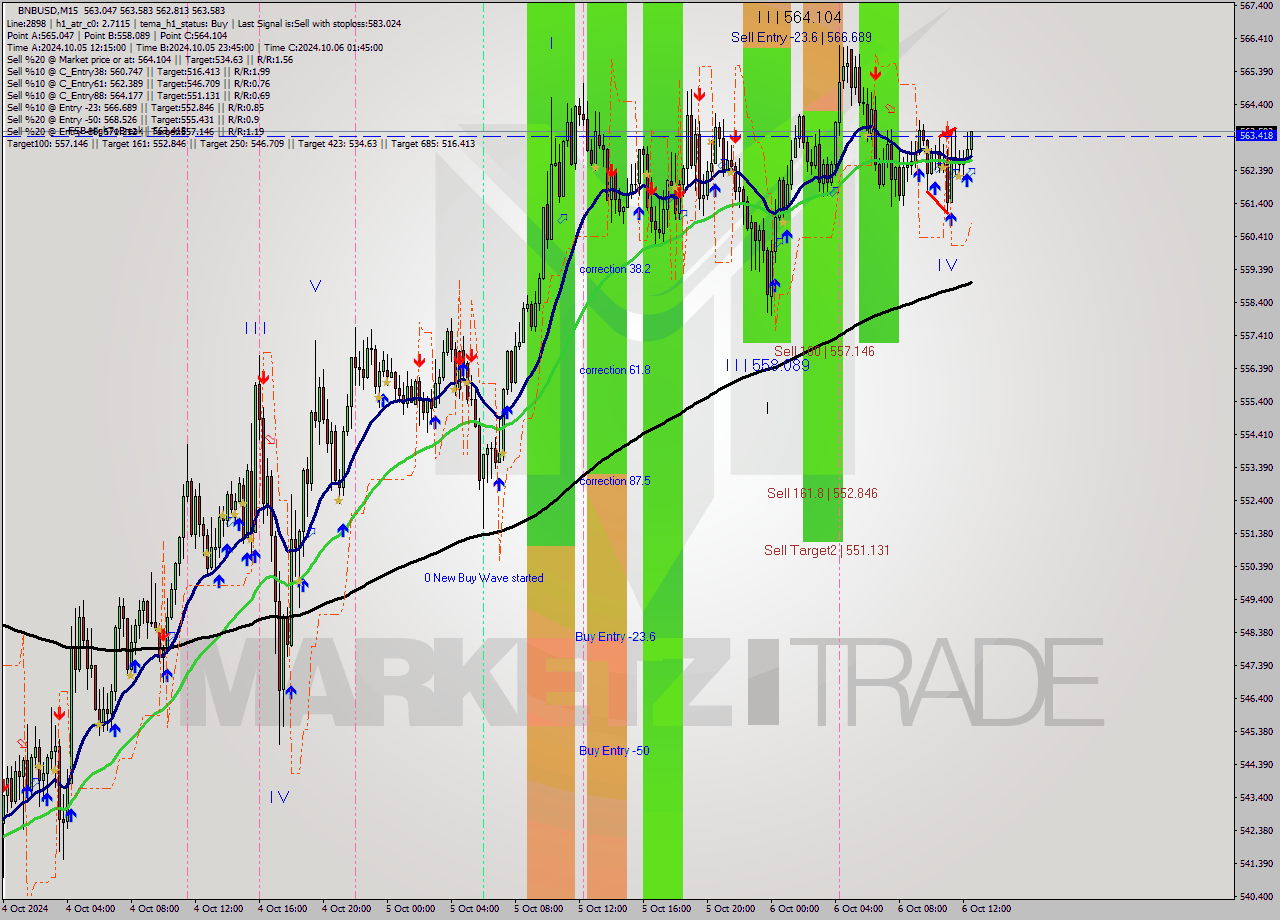The width and height of the screenshot is (1280, 920).
Task: Click the '6 Oct 12:00' time axis label
Action: 987,909
